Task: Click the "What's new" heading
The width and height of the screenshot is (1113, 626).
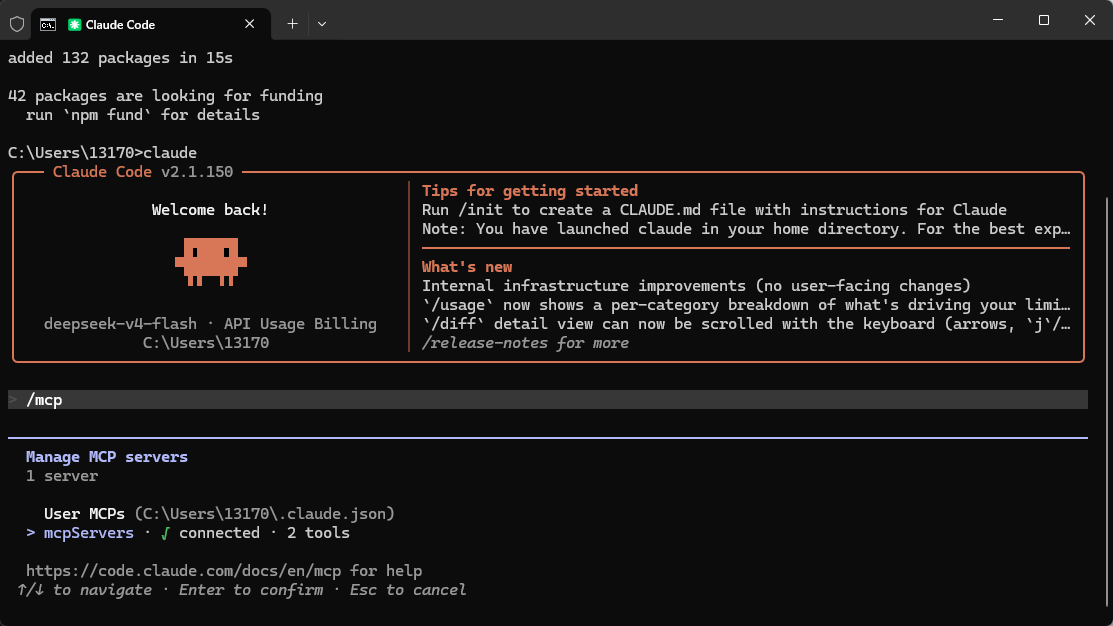Action: tap(467, 267)
